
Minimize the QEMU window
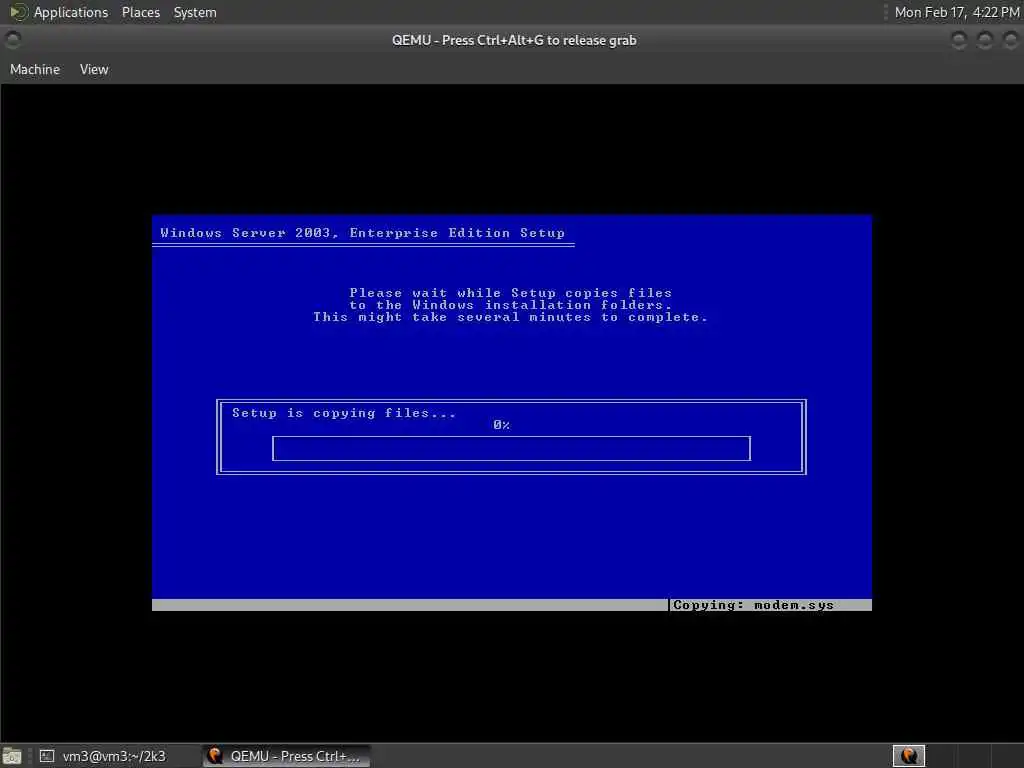[x=959, y=40]
